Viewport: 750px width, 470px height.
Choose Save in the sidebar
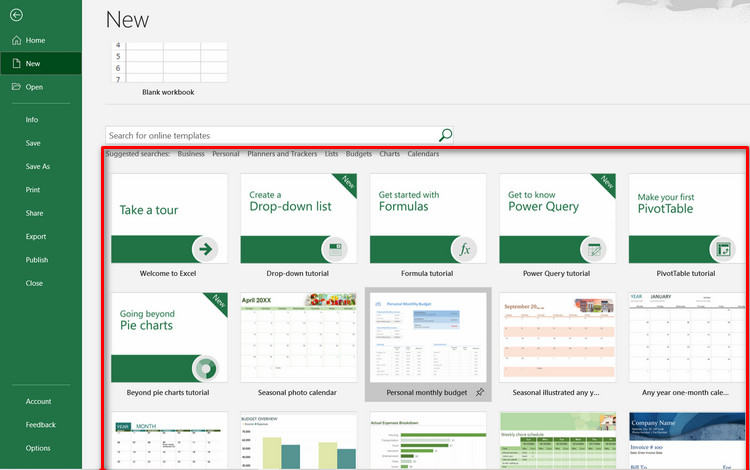coord(33,143)
